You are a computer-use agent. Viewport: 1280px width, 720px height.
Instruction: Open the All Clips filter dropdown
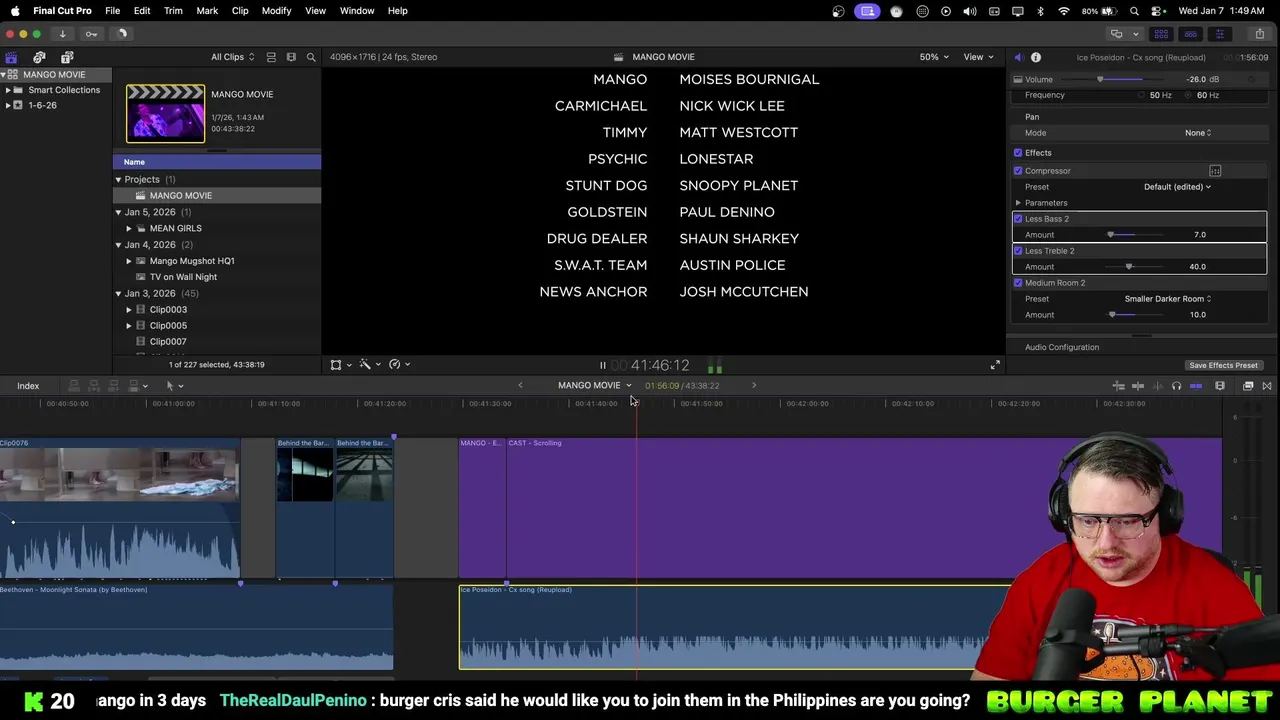point(232,57)
